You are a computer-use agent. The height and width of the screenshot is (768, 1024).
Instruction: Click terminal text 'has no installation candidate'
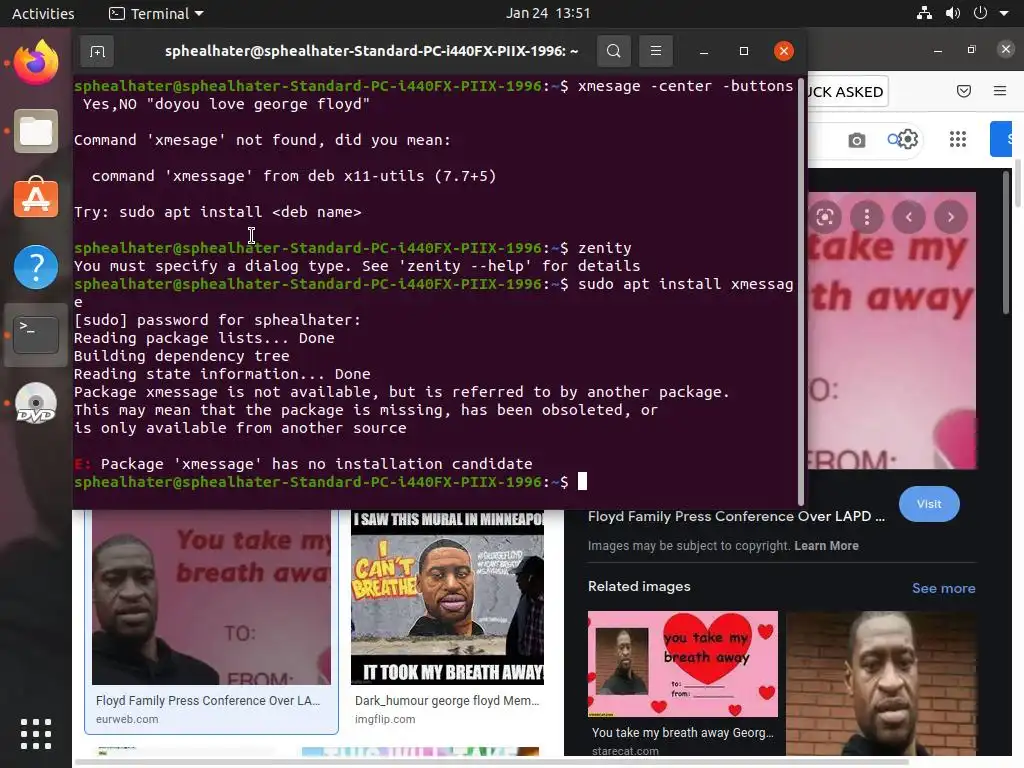402,464
